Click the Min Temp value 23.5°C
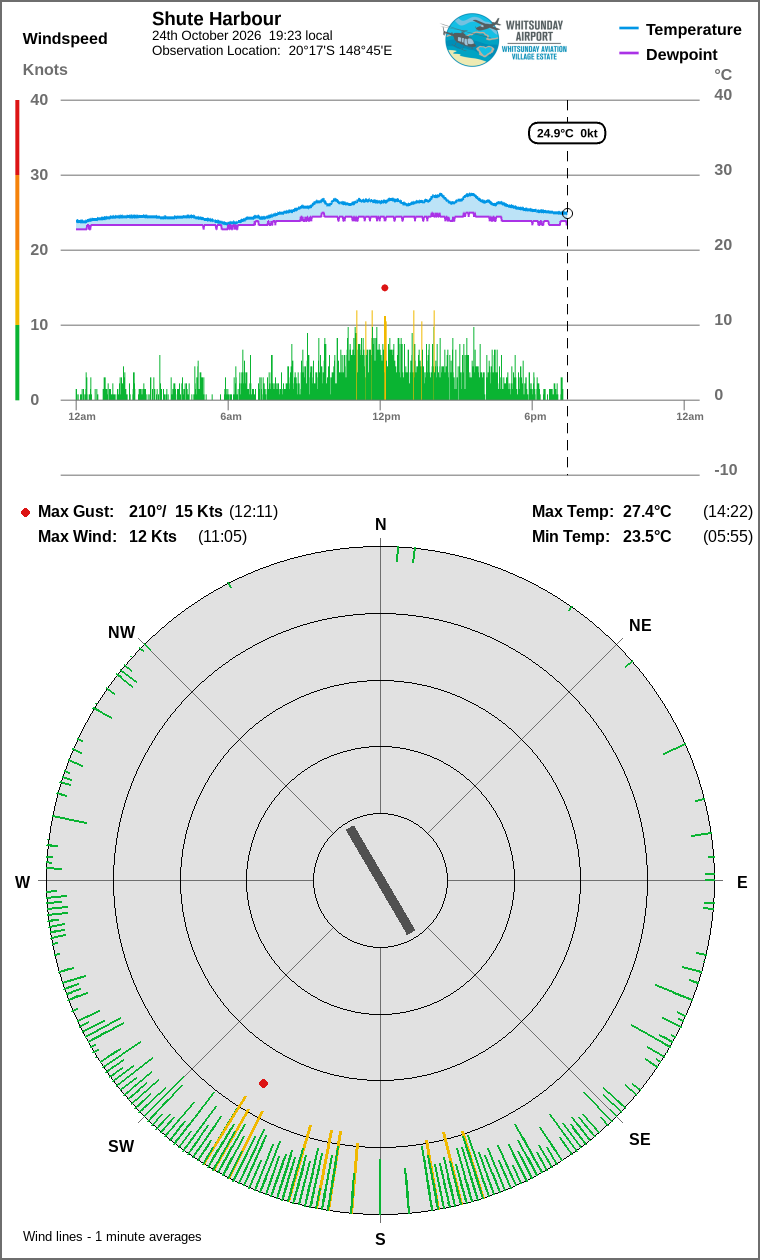The image size is (760, 1260). pos(647,537)
